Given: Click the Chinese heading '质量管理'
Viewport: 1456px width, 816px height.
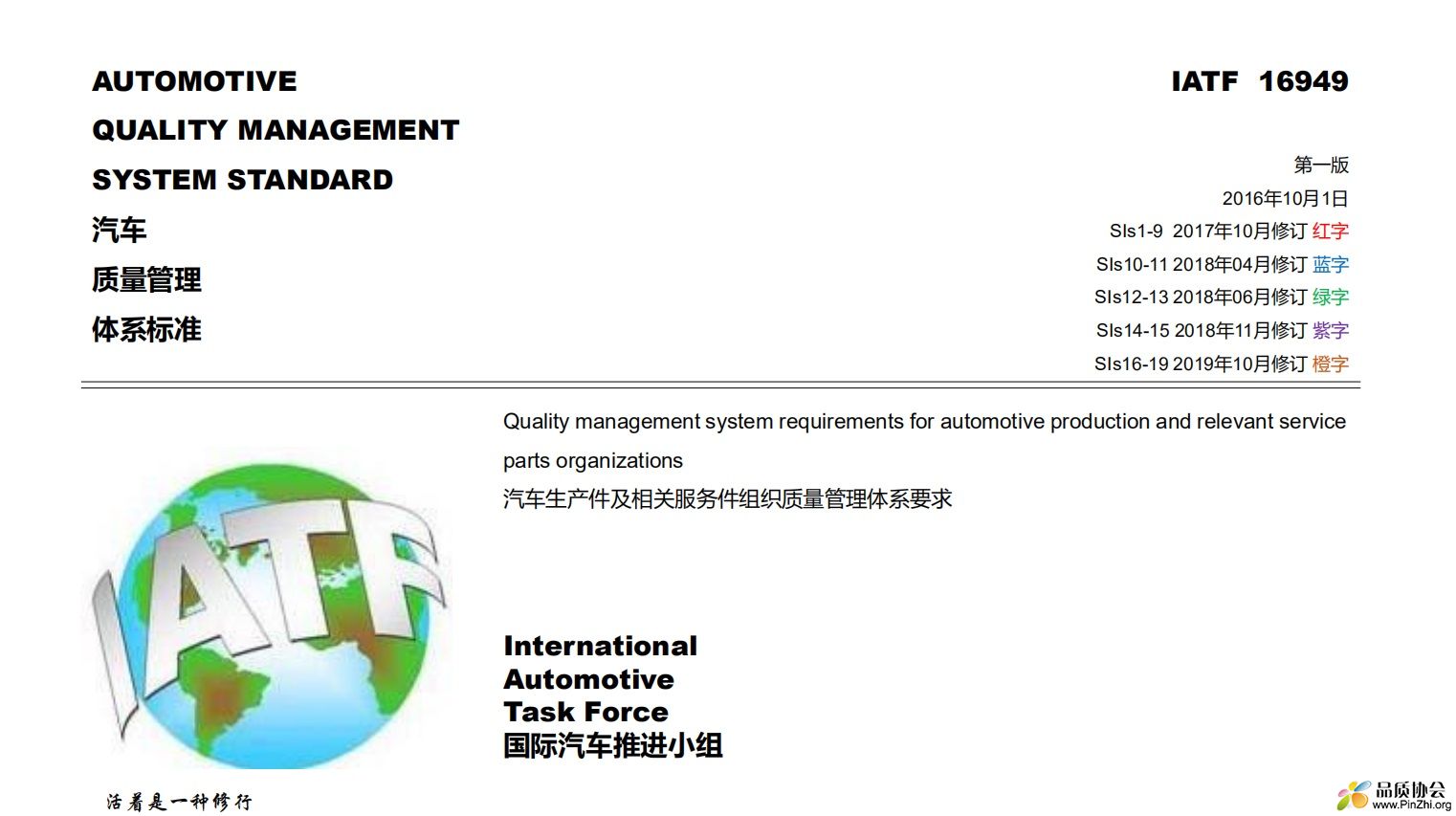Looking at the screenshot, I should pyautogui.click(x=146, y=280).
